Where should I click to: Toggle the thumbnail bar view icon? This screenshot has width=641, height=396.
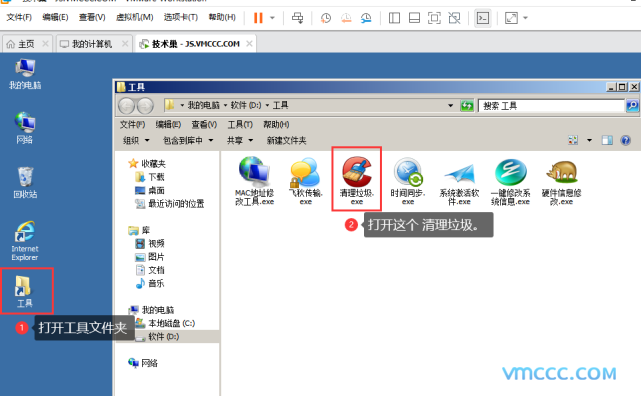414,18
